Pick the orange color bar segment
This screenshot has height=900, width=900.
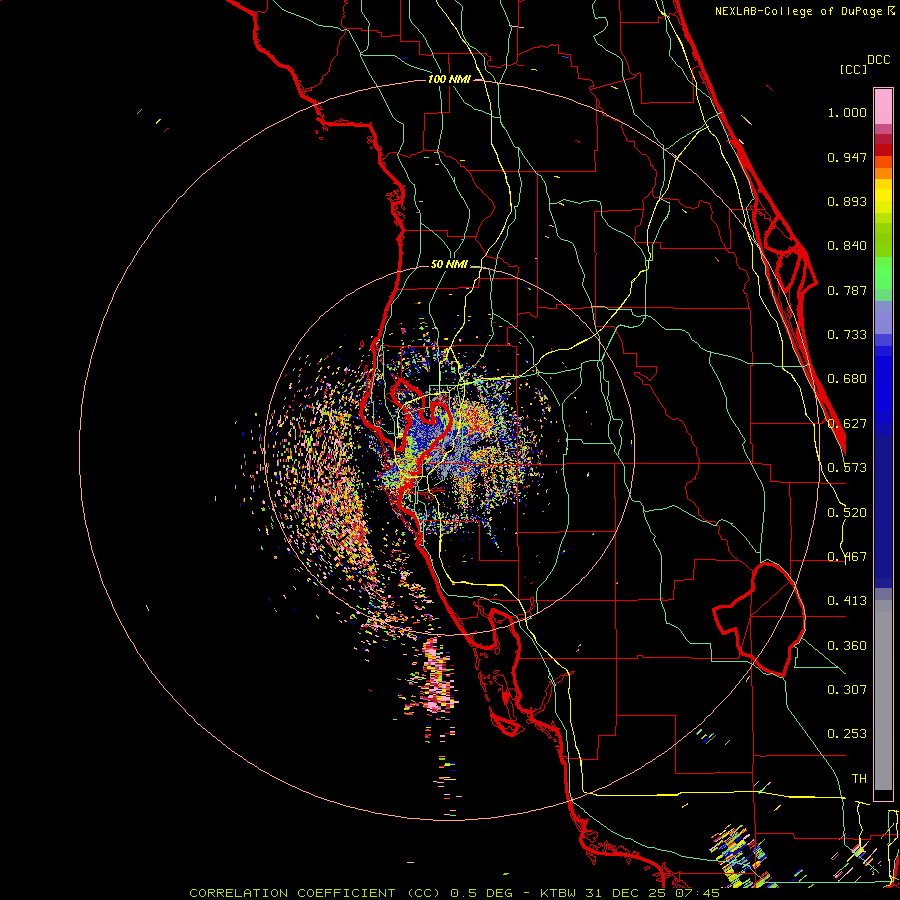883,173
